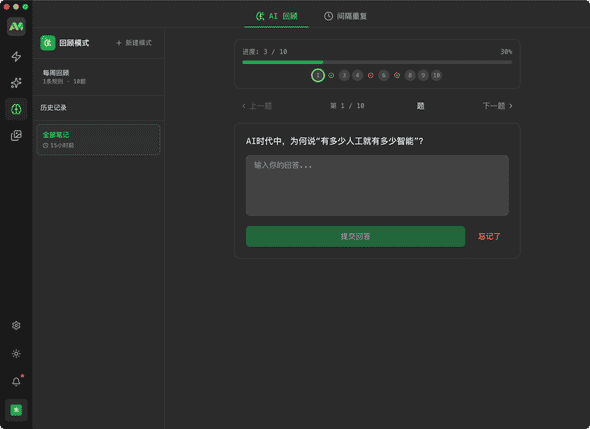Image resolution: width=590 pixels, height=429 pixels.
Task: Open notifications bell icon
Action: (16, 382)
